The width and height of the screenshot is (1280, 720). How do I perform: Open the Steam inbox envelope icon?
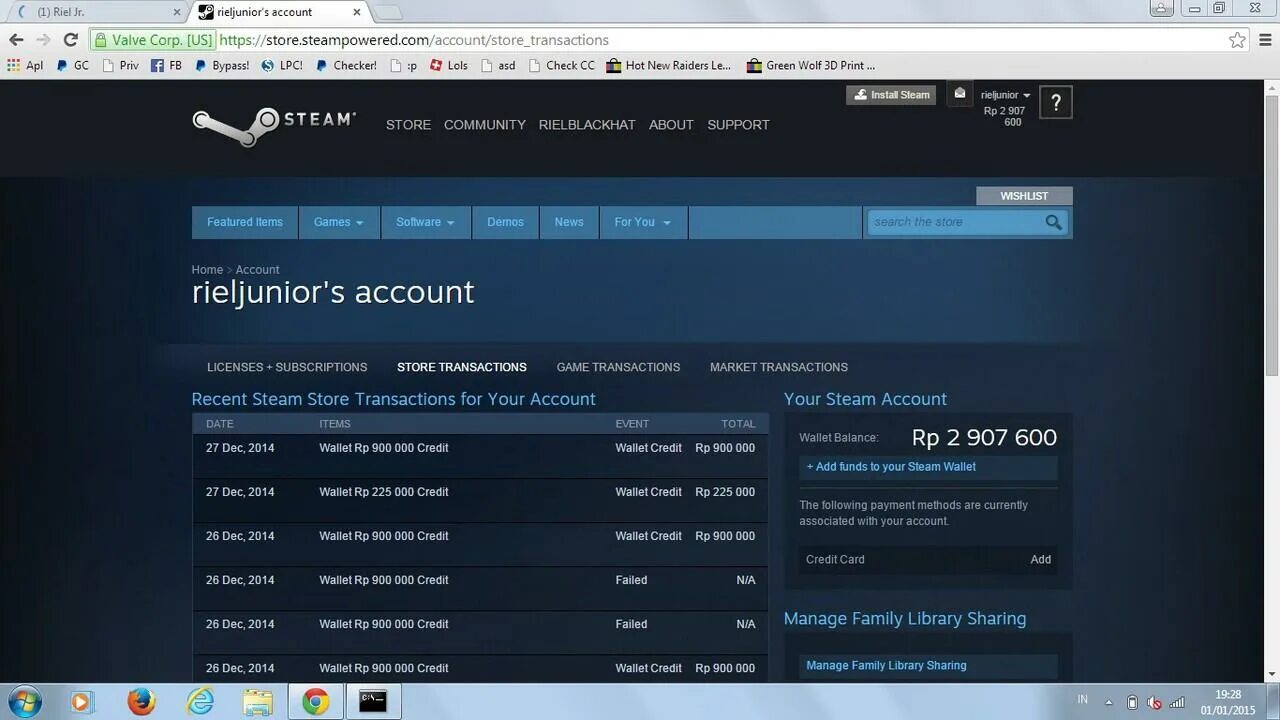pos(960,93)
